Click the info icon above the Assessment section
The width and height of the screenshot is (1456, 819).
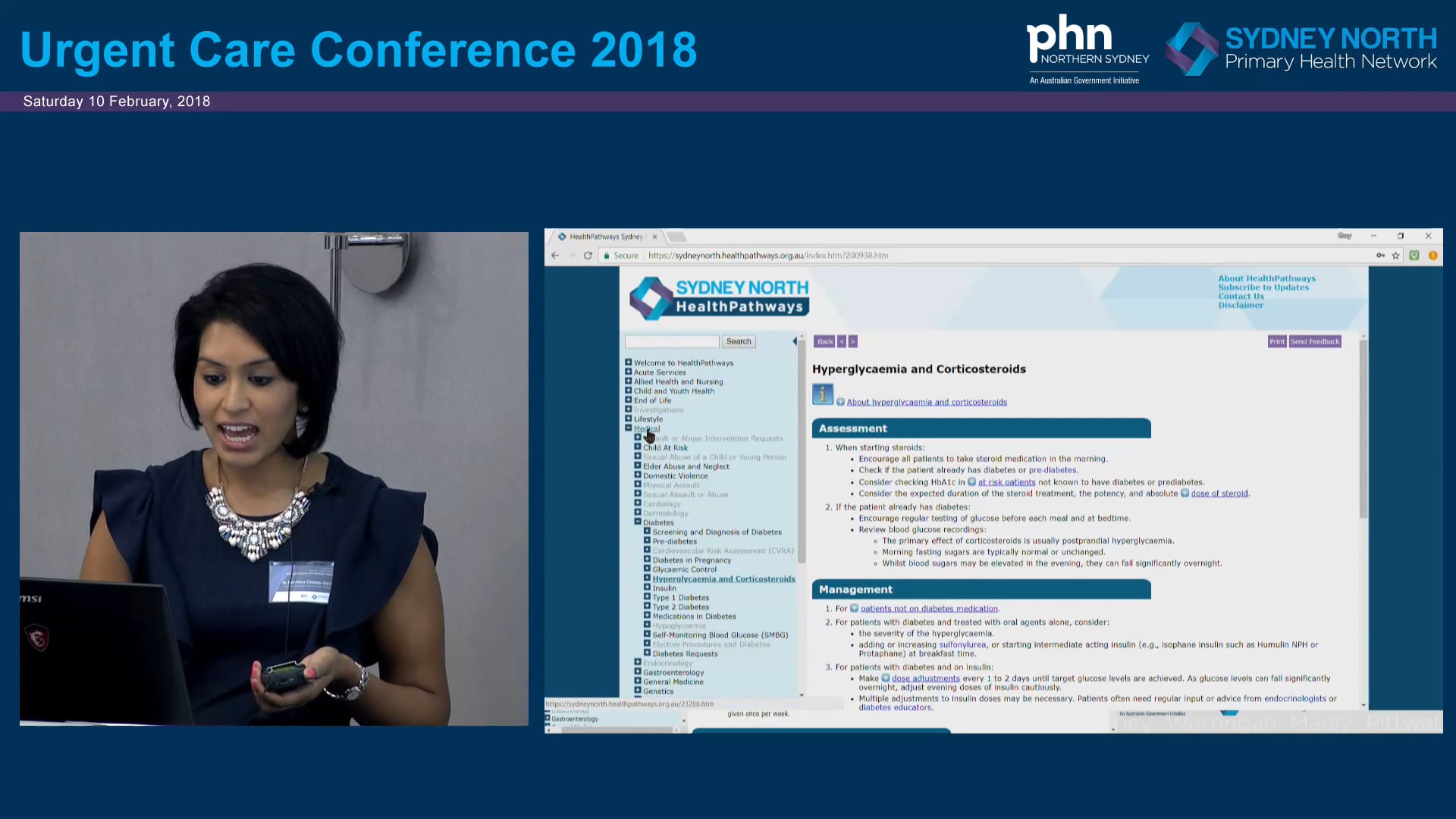click(x=822, y=394)
